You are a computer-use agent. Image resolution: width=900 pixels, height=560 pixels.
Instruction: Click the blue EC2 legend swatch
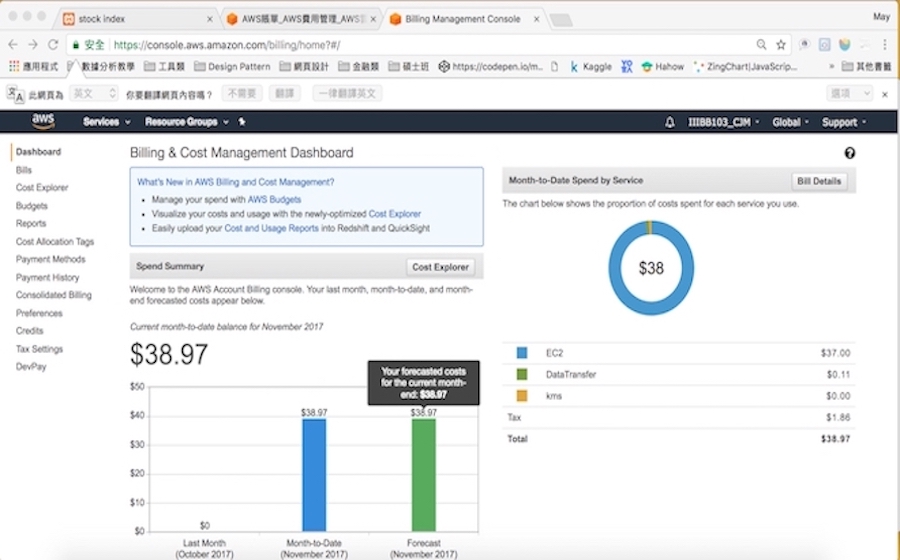point(522,353)
